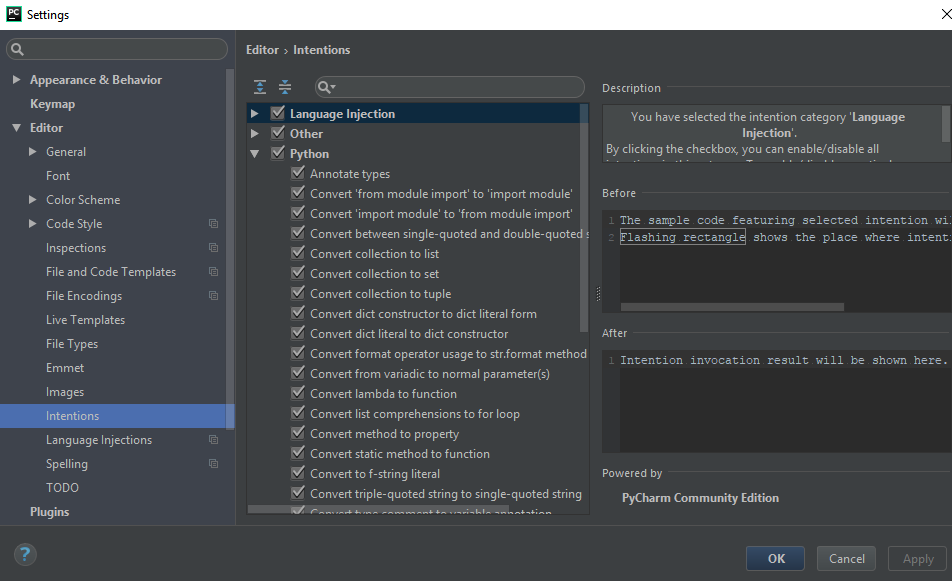Disable the Annotate types intention
The height and width of the screenshot is (581, 952).
[x=298, y=173]
